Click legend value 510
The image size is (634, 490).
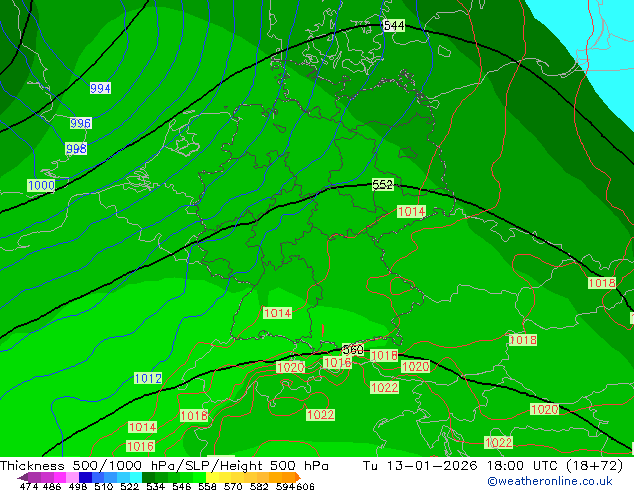(x=104, y=486)
